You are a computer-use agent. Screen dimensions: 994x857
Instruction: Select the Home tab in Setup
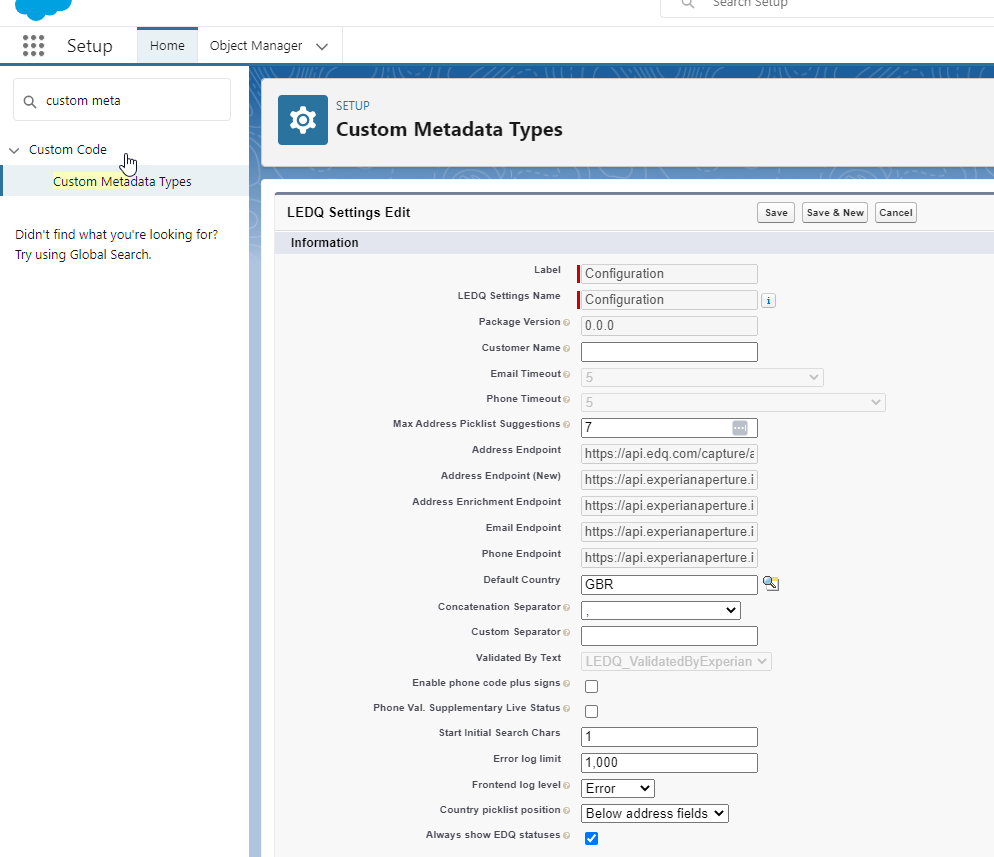(167, 45)
